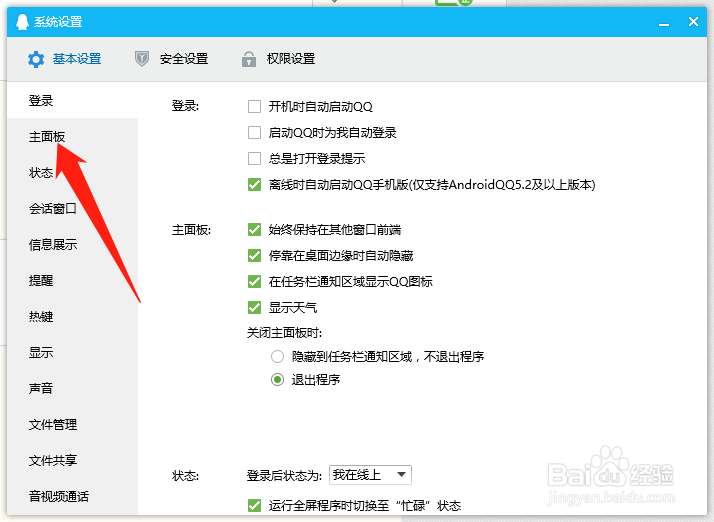Image resolution: width=714 pixels, height=522 pixels.
Task: Select 隐藏到任务栏通知区域，不退出程序 radio
Action: click(x=277, y=356)
